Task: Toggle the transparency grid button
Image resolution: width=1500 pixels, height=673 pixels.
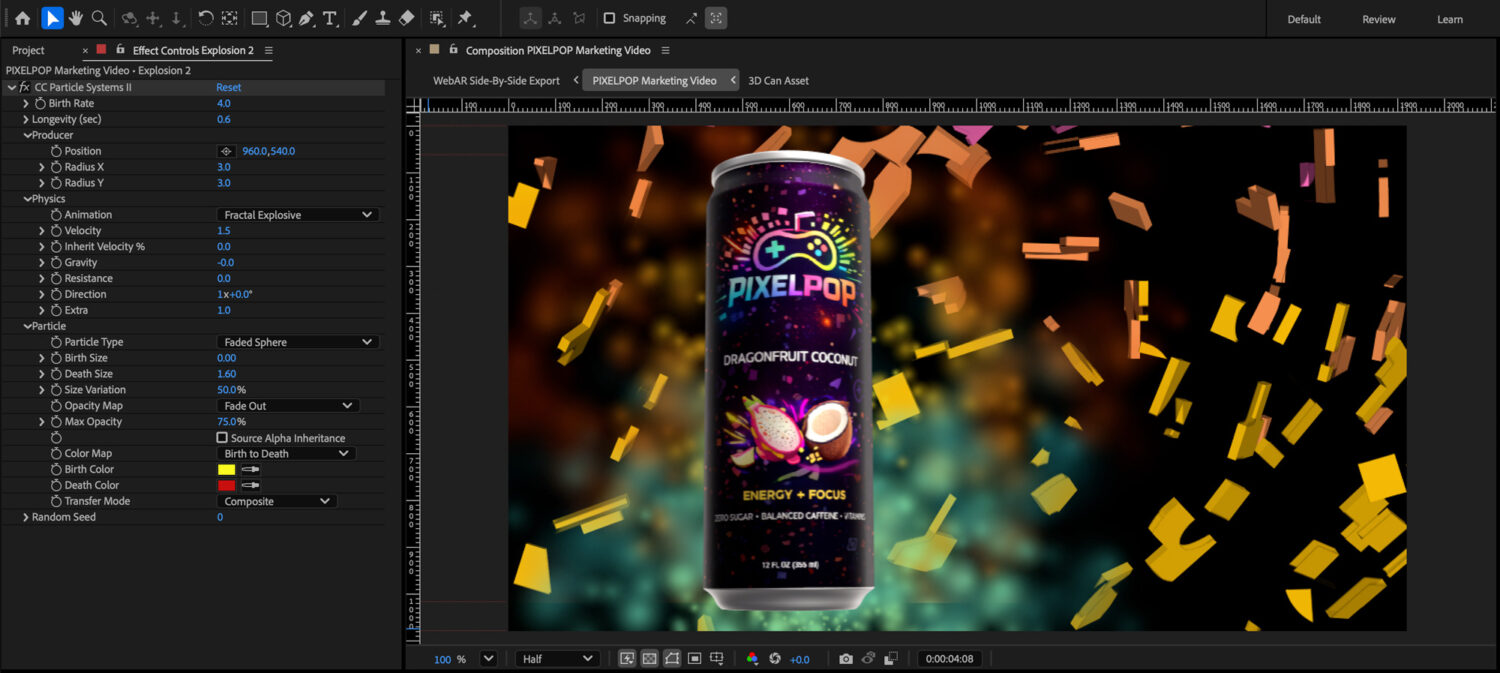Action: (x=649, y=659)
